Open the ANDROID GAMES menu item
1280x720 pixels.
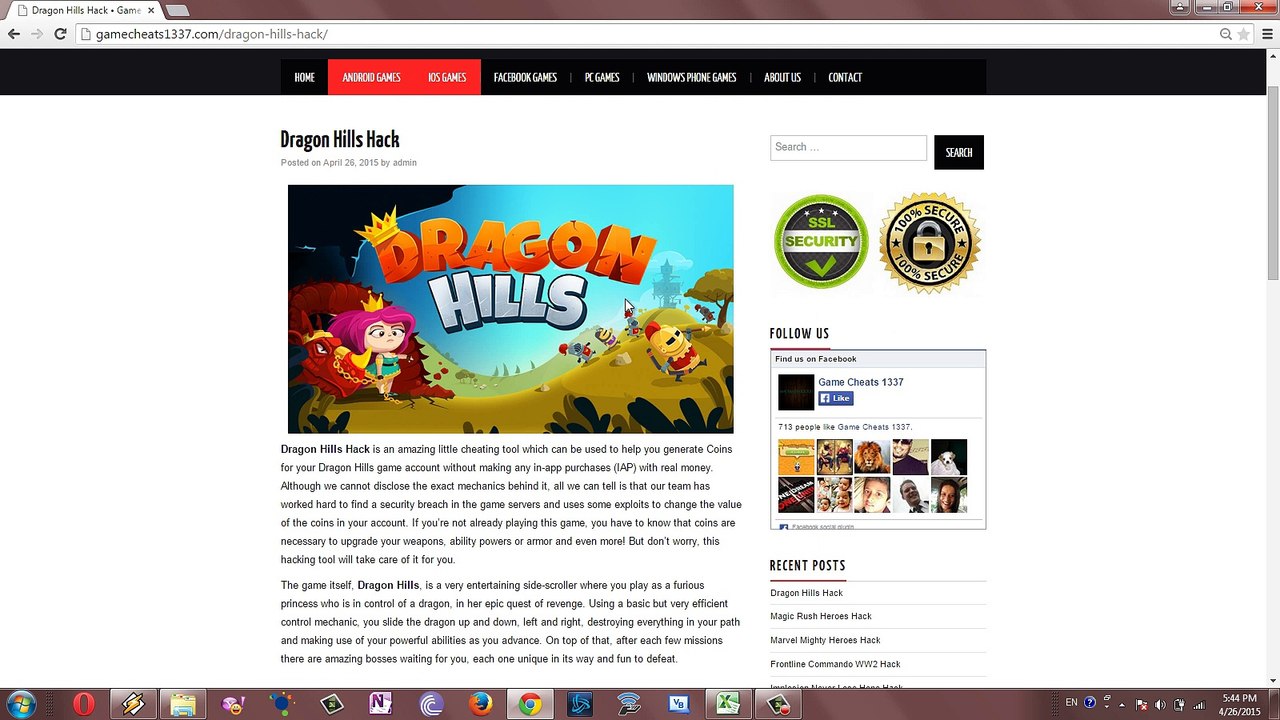[x=371, y=77]
